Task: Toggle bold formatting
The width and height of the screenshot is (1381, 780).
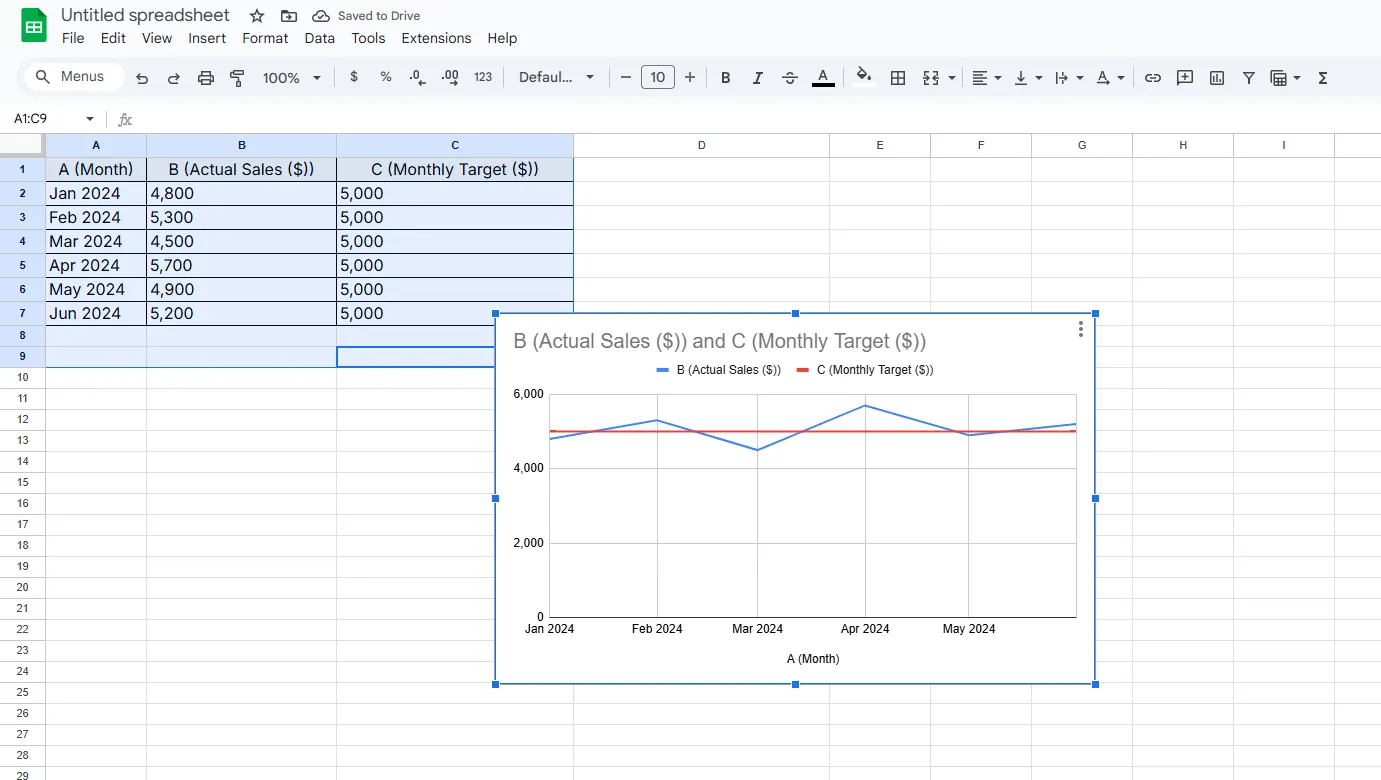Action: click(x=726, y=78)
